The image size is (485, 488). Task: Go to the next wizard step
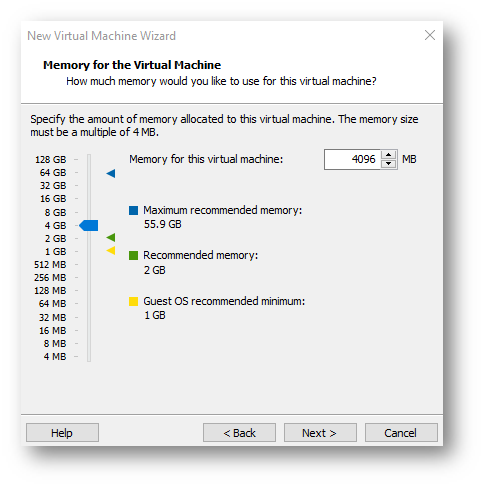coord(320,433)
